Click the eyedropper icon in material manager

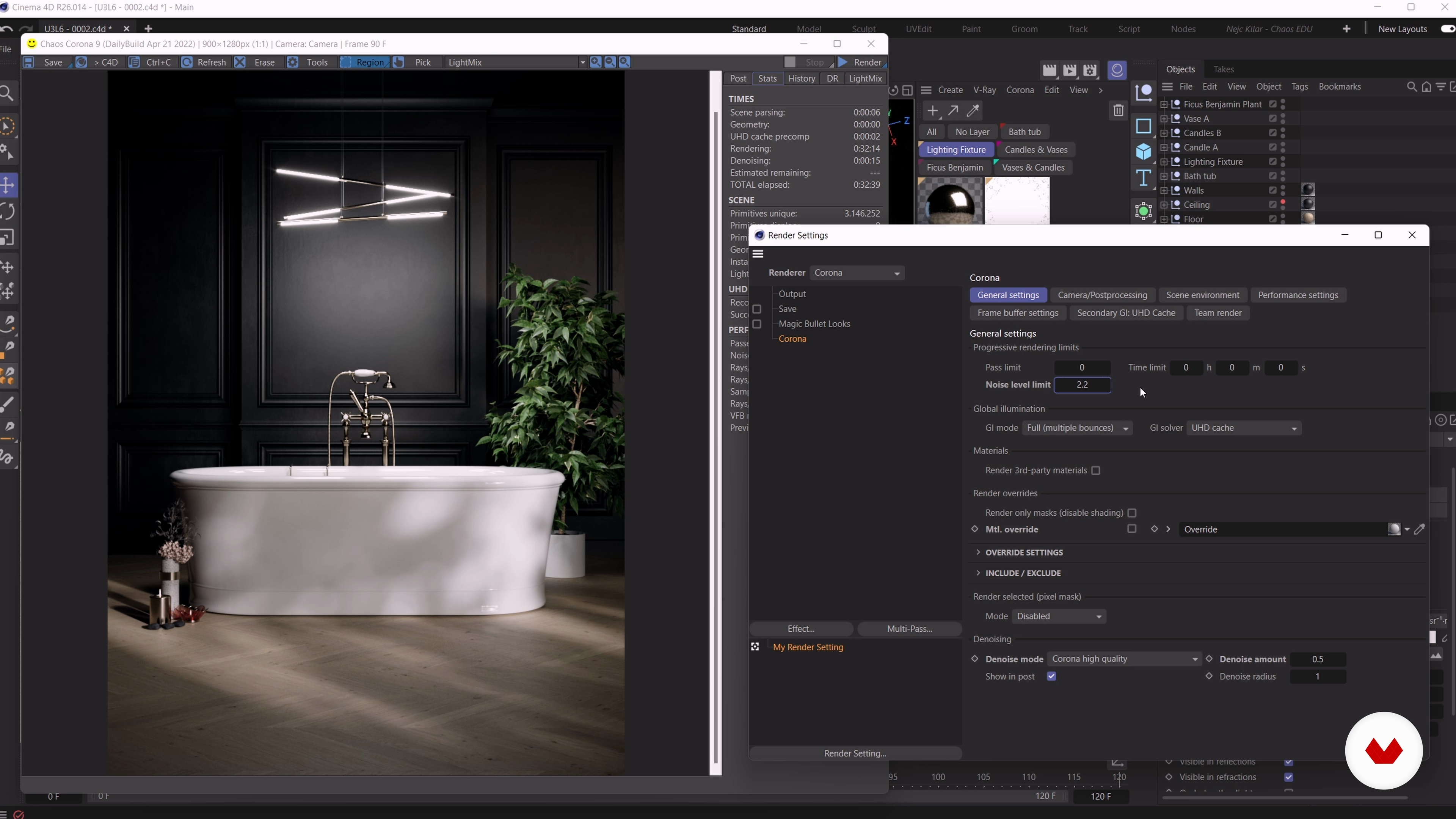click(973, 111)
